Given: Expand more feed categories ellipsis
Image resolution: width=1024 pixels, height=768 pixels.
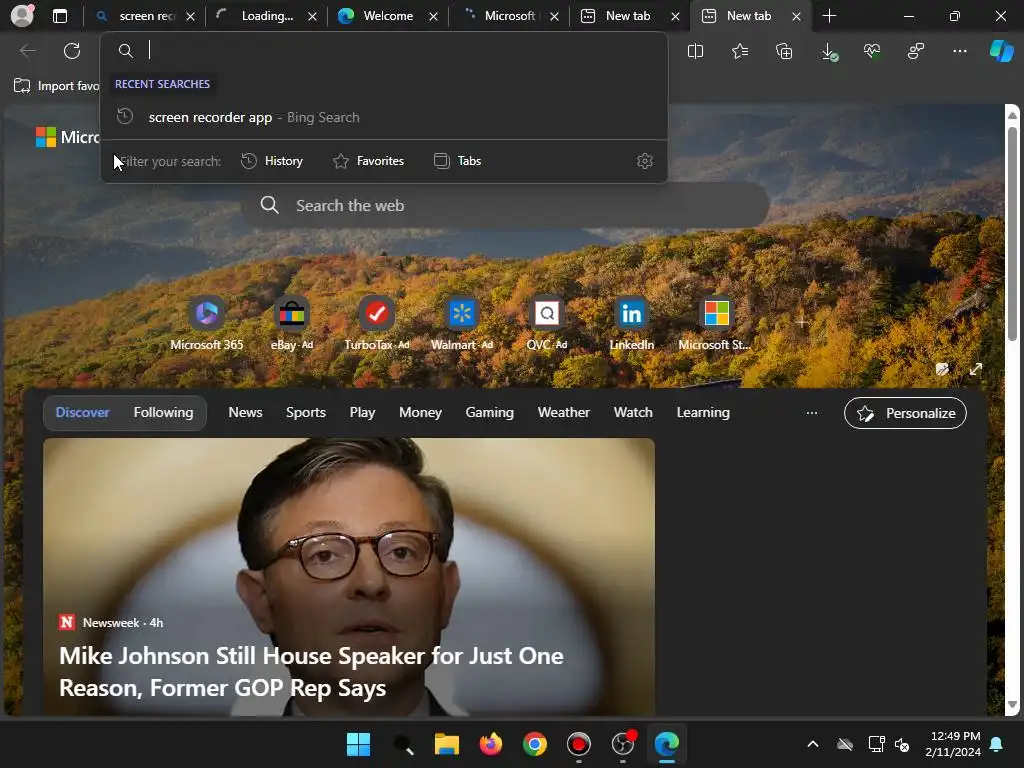Looking at the screenshot, I should click(812, 413).
